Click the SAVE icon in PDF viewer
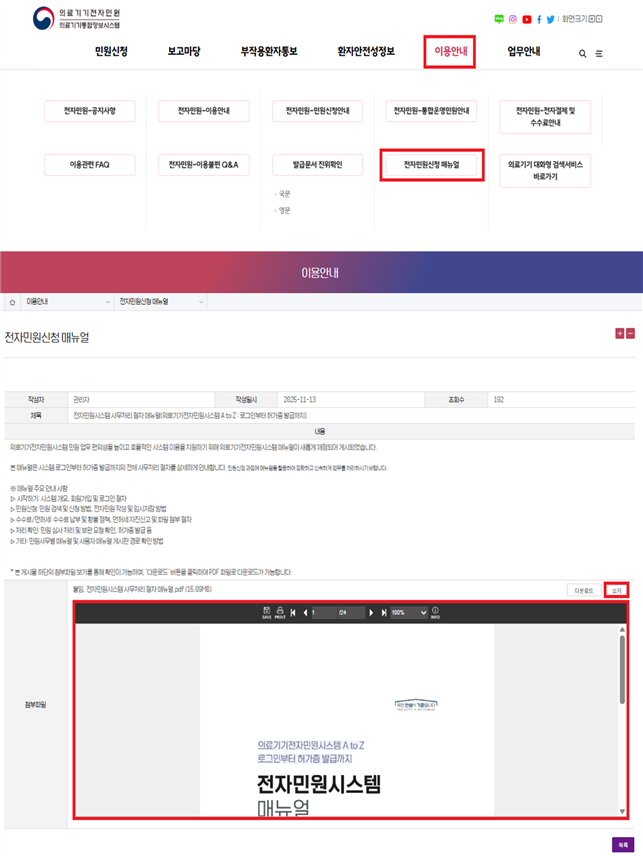Image resolution: width=643 pixels, height=856 pixels. [267, 612]
